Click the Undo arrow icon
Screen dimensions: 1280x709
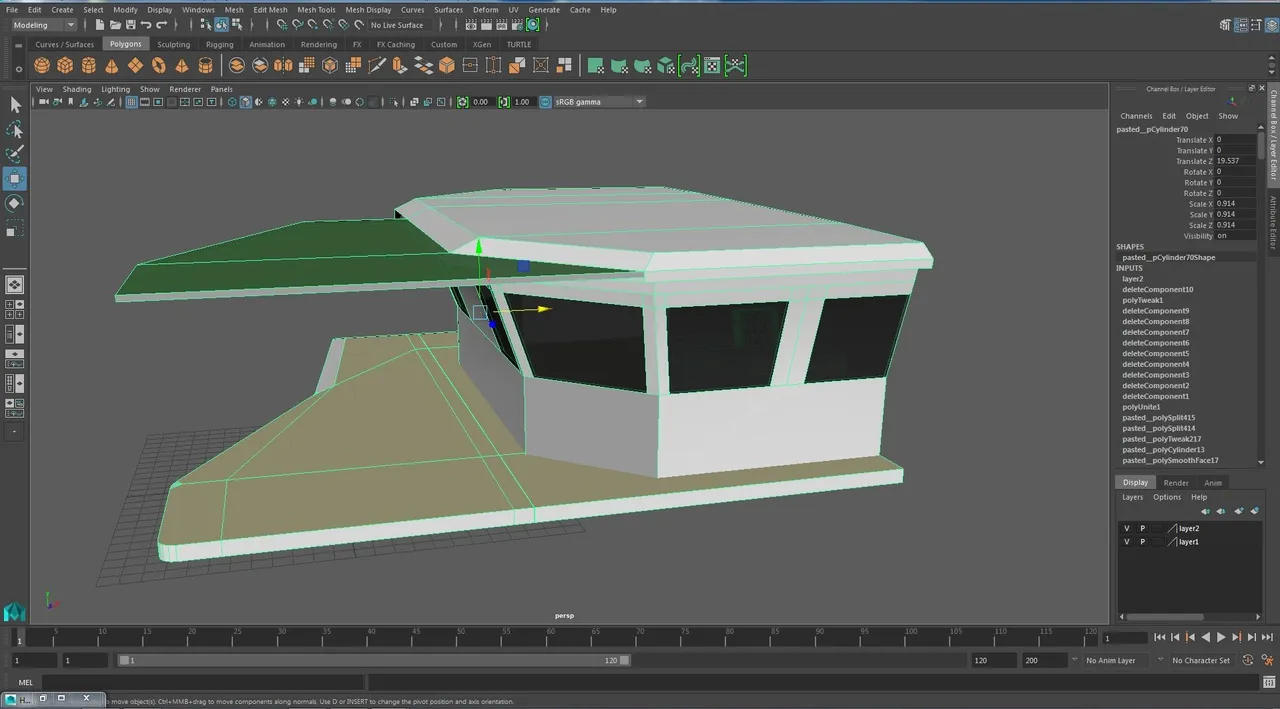pyautogui.click(x=147, y=25)
